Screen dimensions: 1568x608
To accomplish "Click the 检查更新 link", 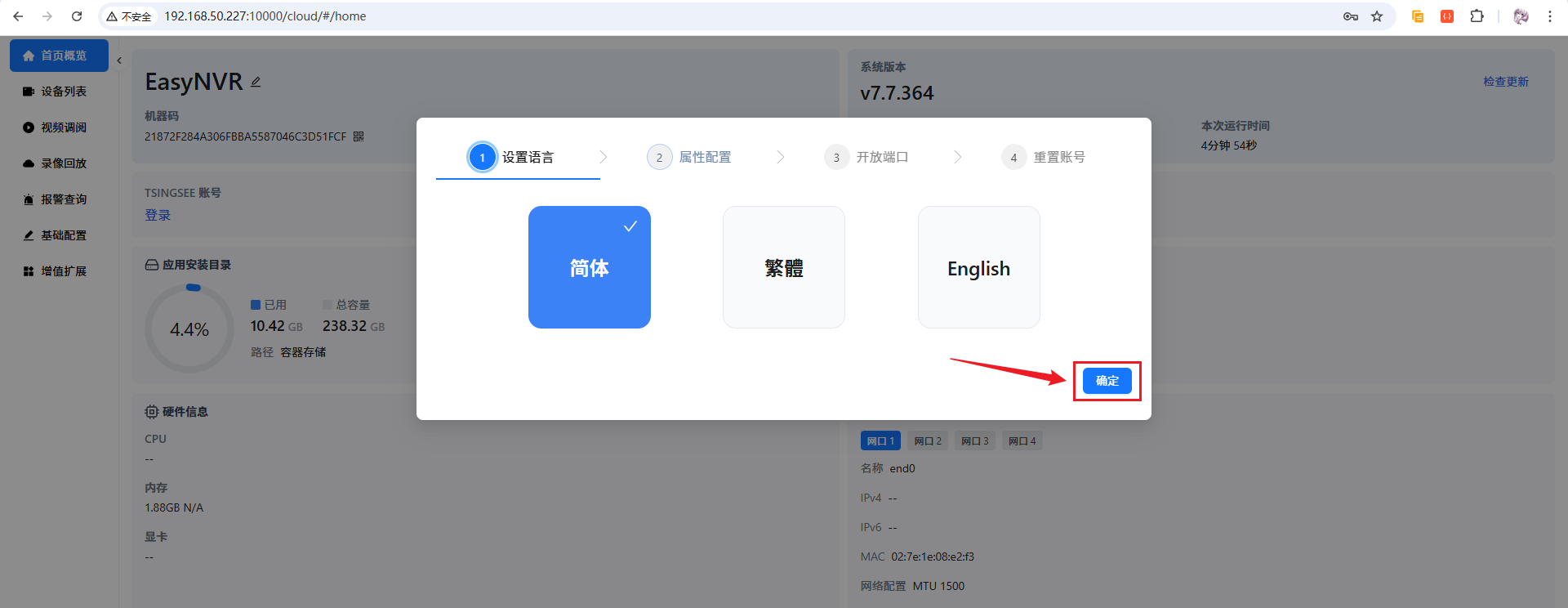I will click(x=1505, y=82).
